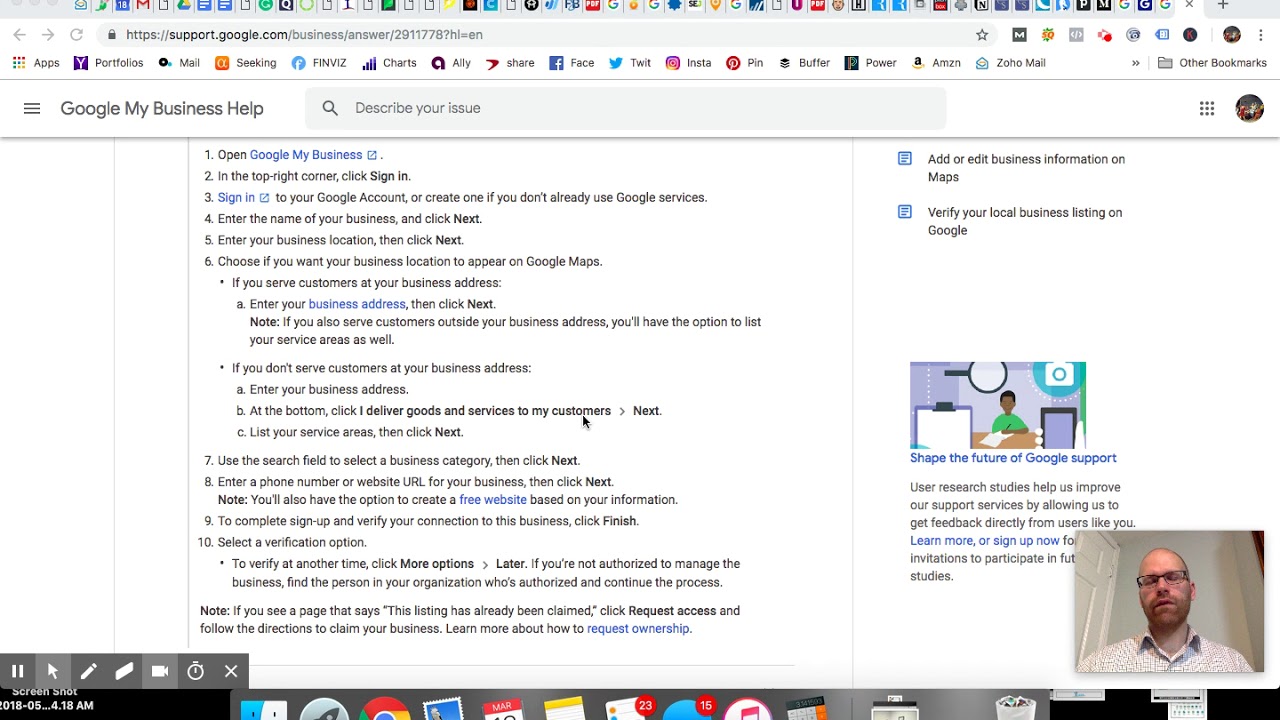Open the FINVIZ bookmark
The height and width of the screenshot is (720, 1280).
pyautogui.click(x=319, y=63)
